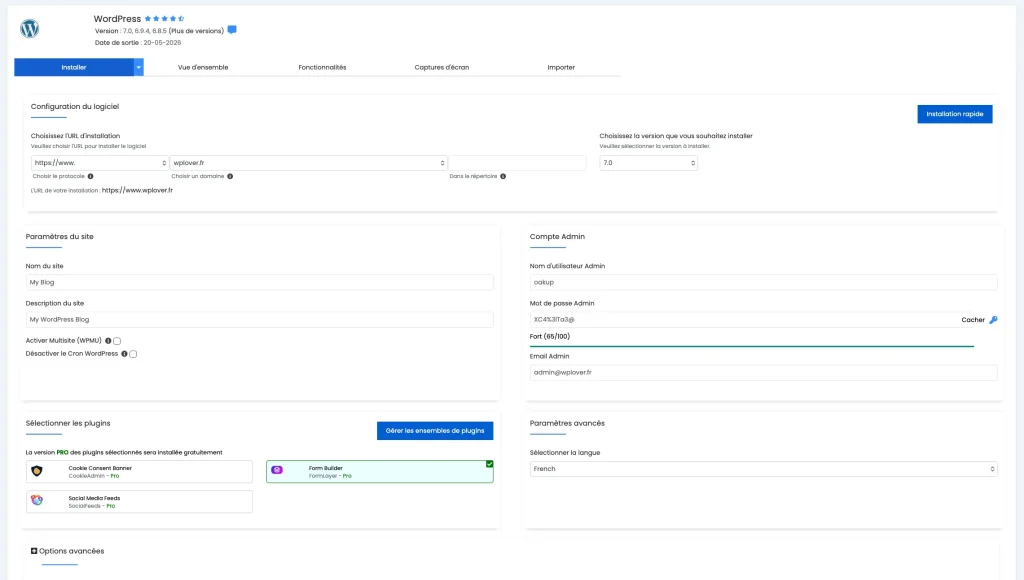Open the language dropdown showing French
The width and height of the screenshot is (1024, 580).
[x=763, y=469]
